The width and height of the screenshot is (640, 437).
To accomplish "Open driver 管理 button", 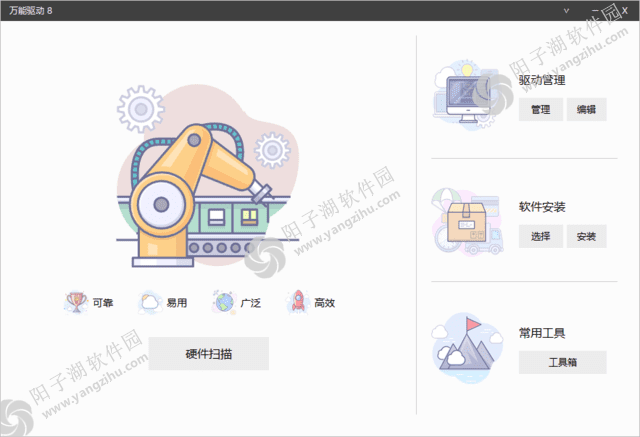I will (540, 109).
